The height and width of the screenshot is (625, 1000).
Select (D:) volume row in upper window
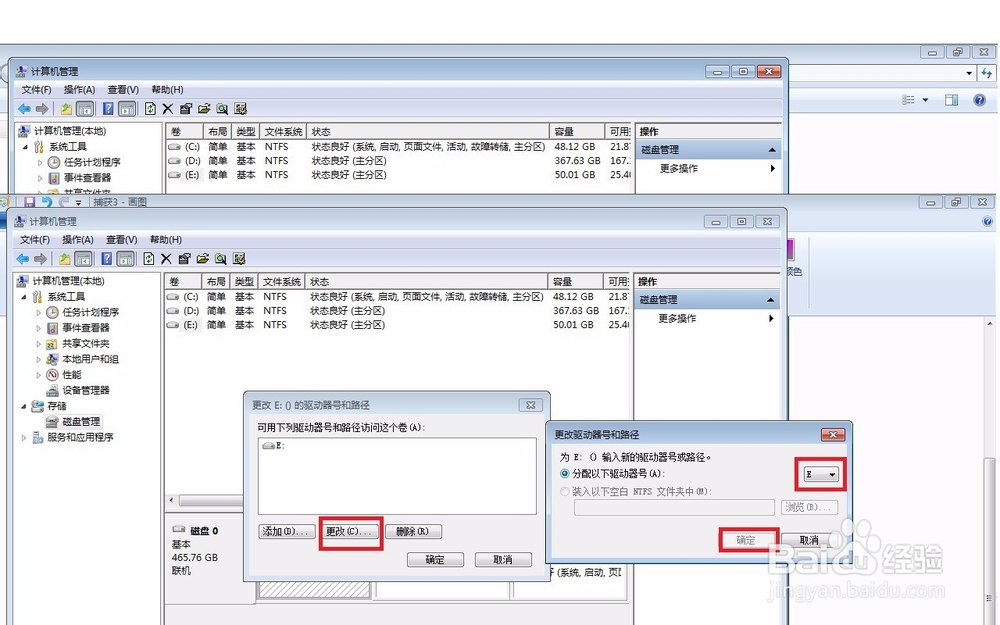(x=399, y=161)
